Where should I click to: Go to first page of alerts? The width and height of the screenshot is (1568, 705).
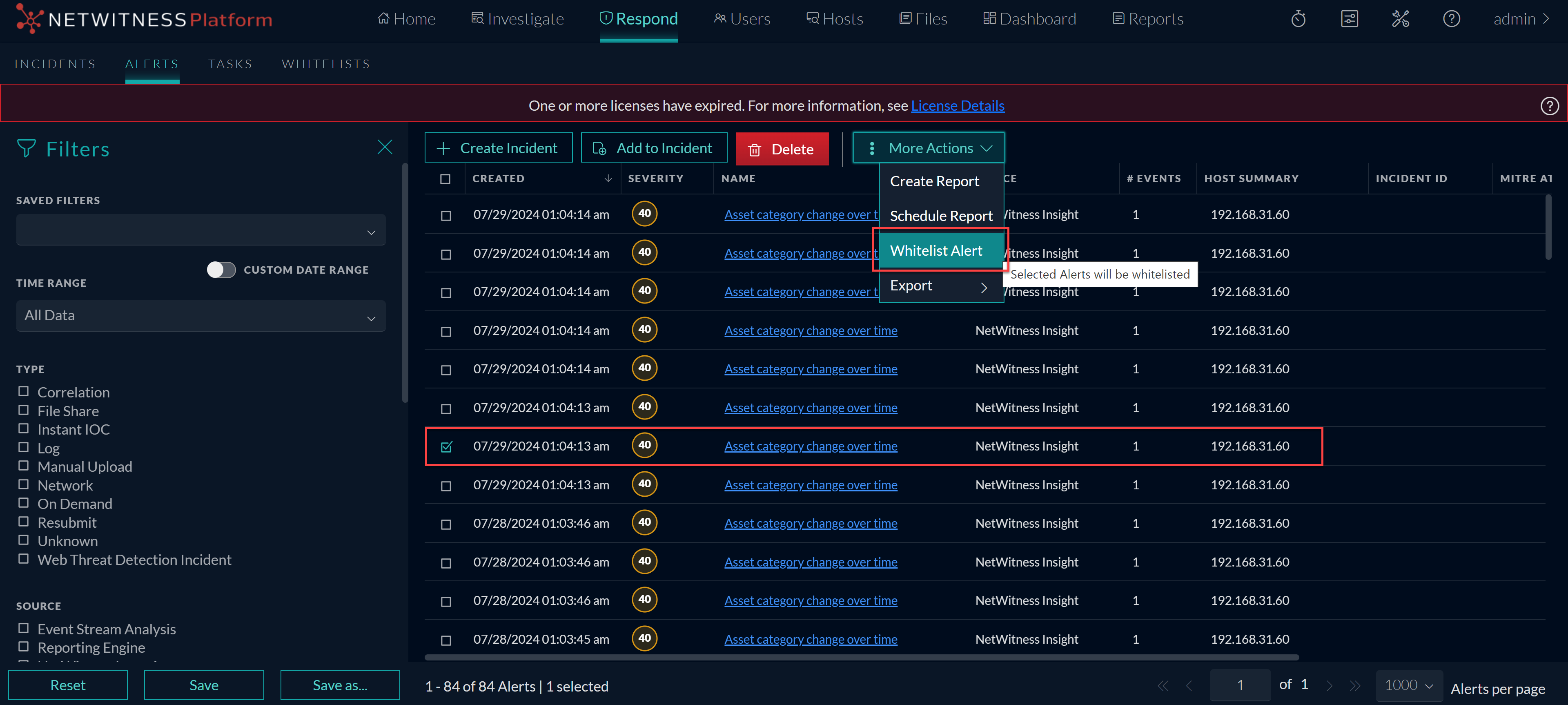tap(1163, 686)
